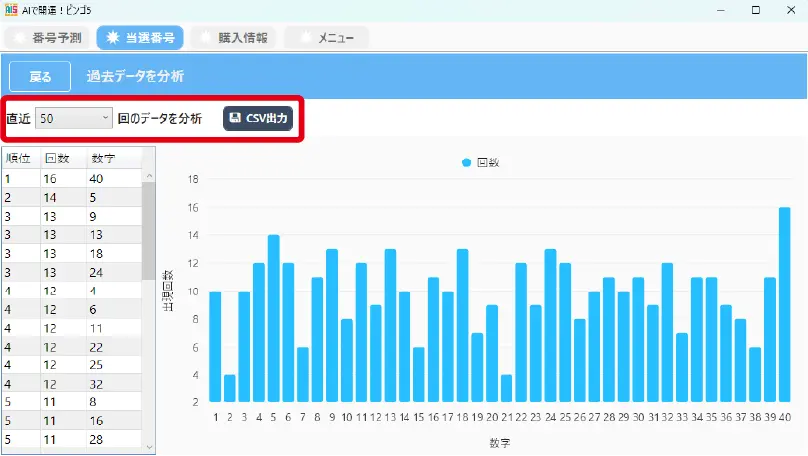Select the row with number 22
Image resolution: width=808 pixels, height=456 pixels.
point(72,347)
